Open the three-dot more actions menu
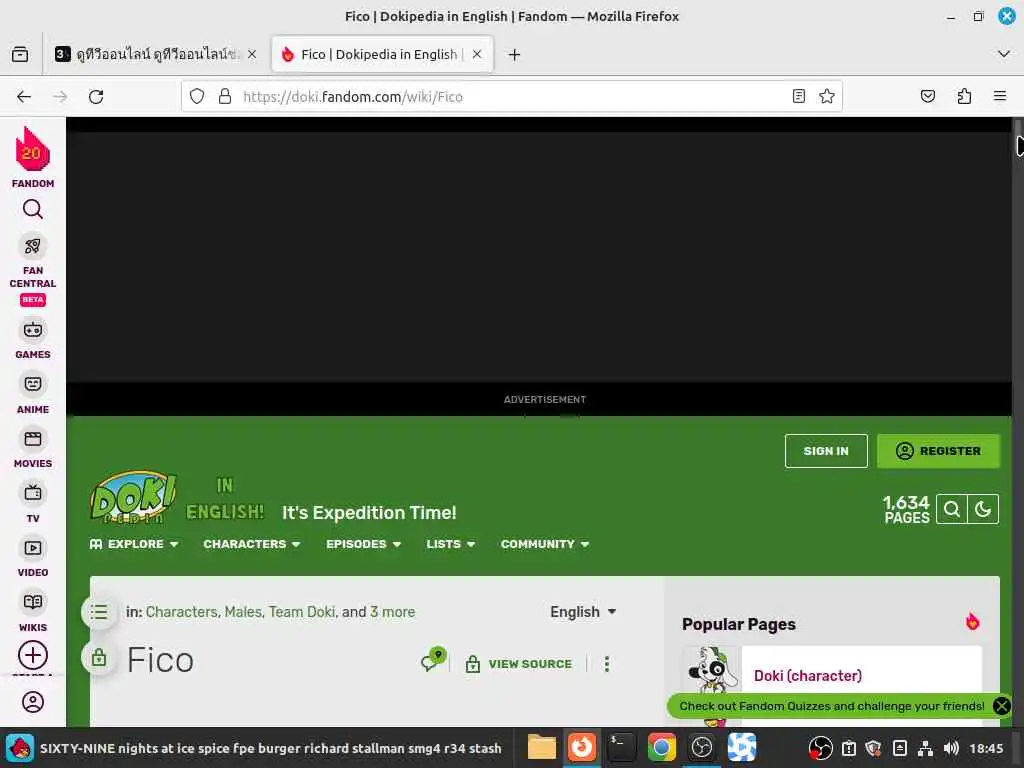Image resolution: width=1024 pixels, height=768 pixels. (x=607, y=664)
